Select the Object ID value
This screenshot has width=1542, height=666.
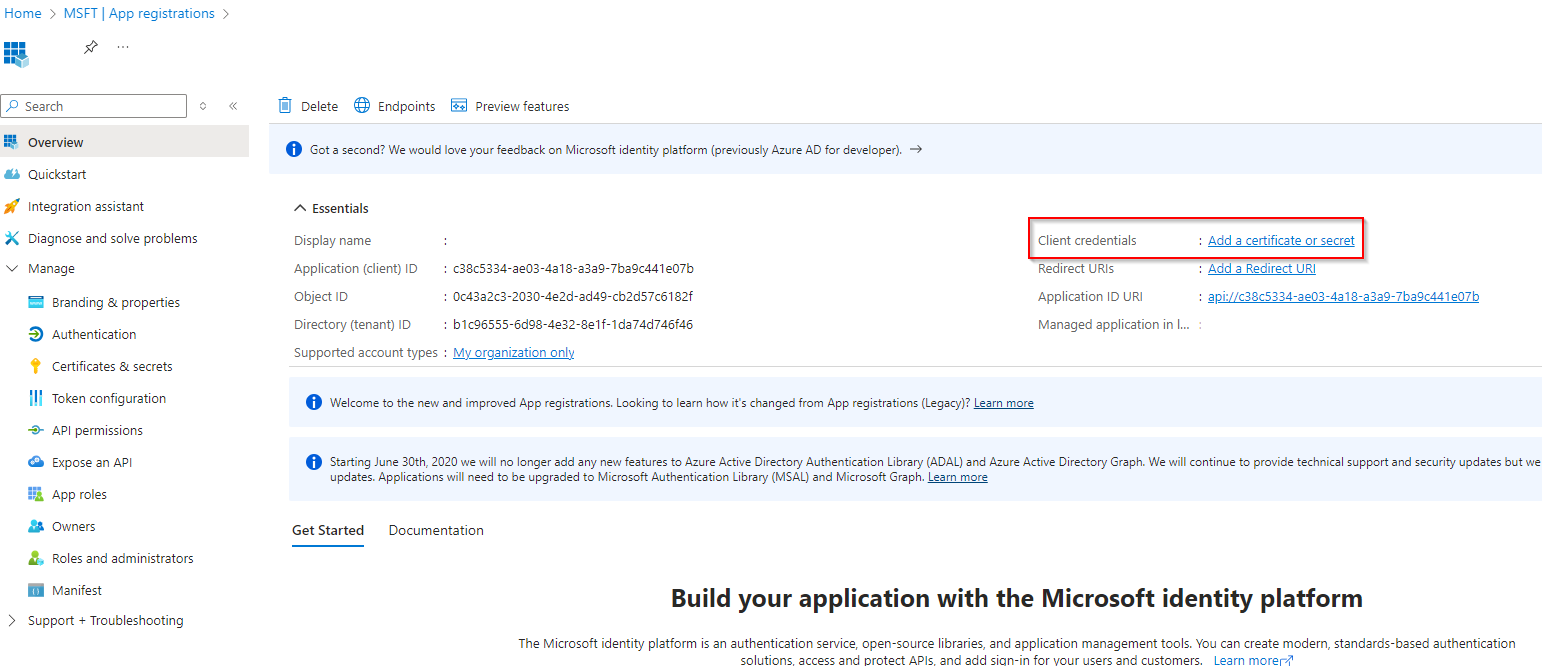572,296
